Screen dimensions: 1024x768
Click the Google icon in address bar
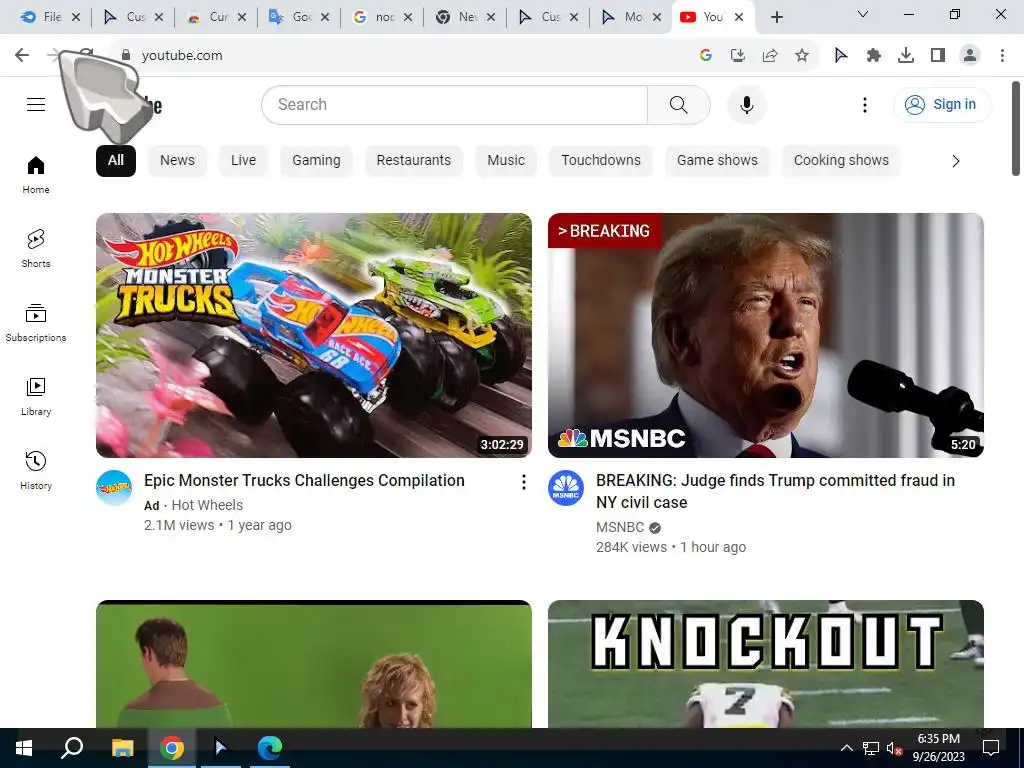(x=705, y=56)
